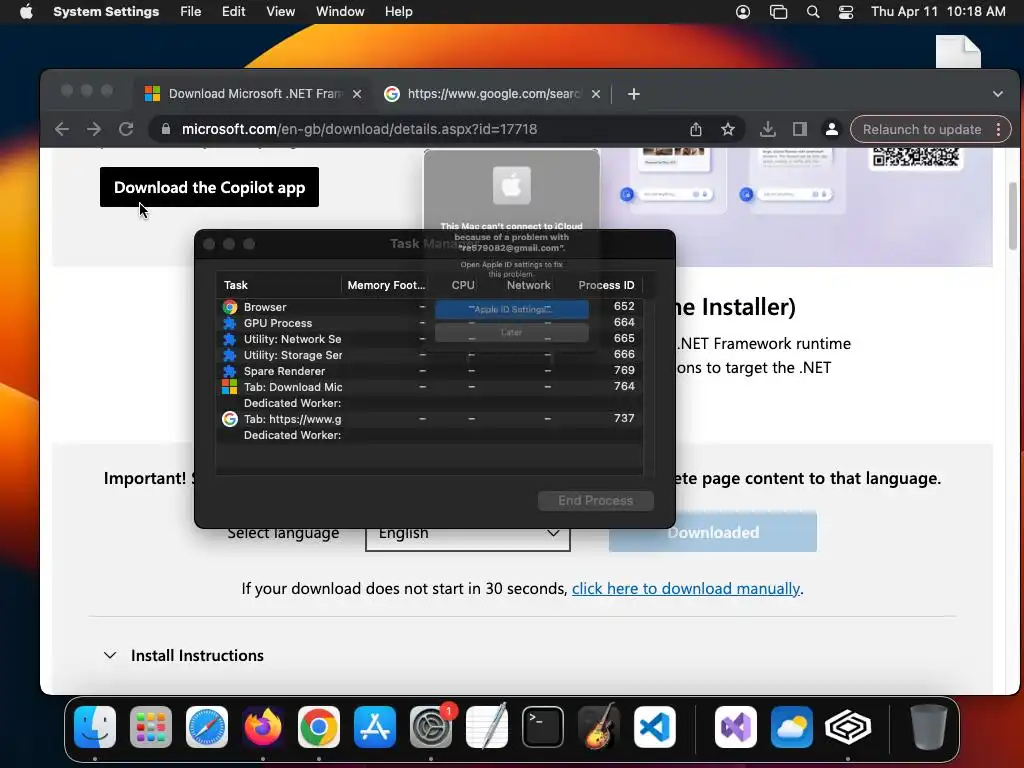1024x768 pixels.
Task: Select Tab: Download Mic task row
Action: [429, 387]
